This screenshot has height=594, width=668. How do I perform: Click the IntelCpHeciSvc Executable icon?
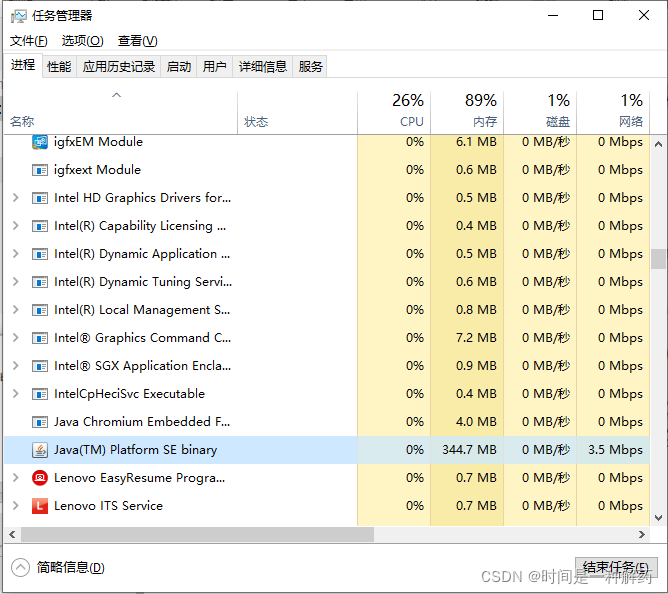coord(40,394)
